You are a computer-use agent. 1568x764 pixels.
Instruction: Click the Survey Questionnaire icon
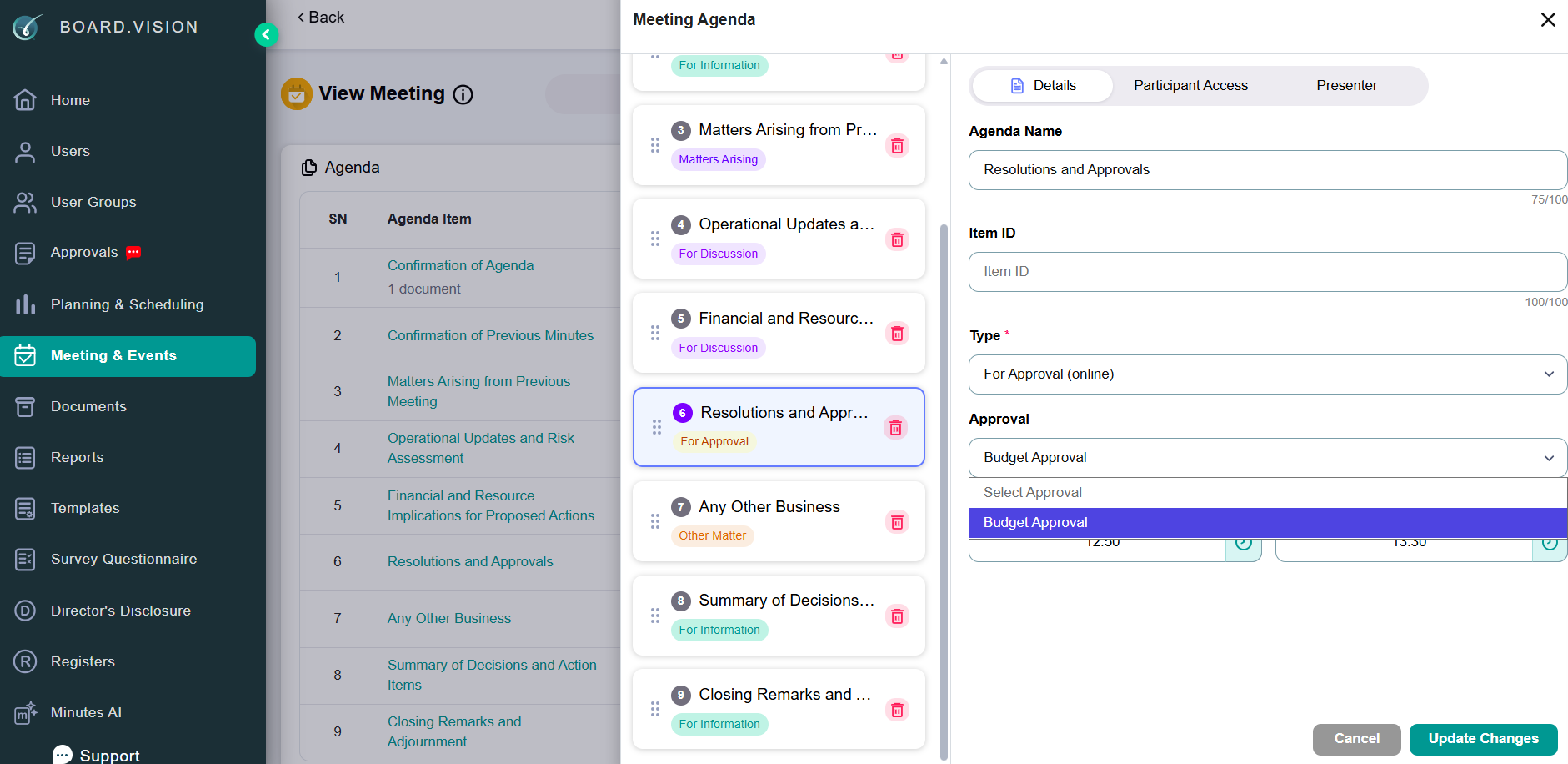pos(25,559)
